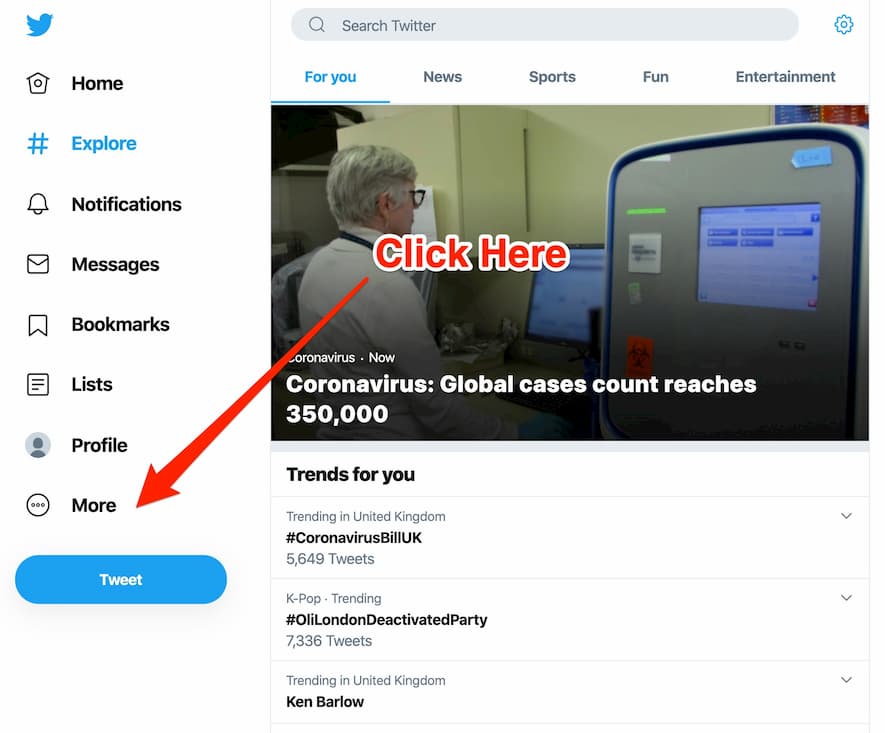
Task: Click the Search Twitter input field
Action: 545,25
